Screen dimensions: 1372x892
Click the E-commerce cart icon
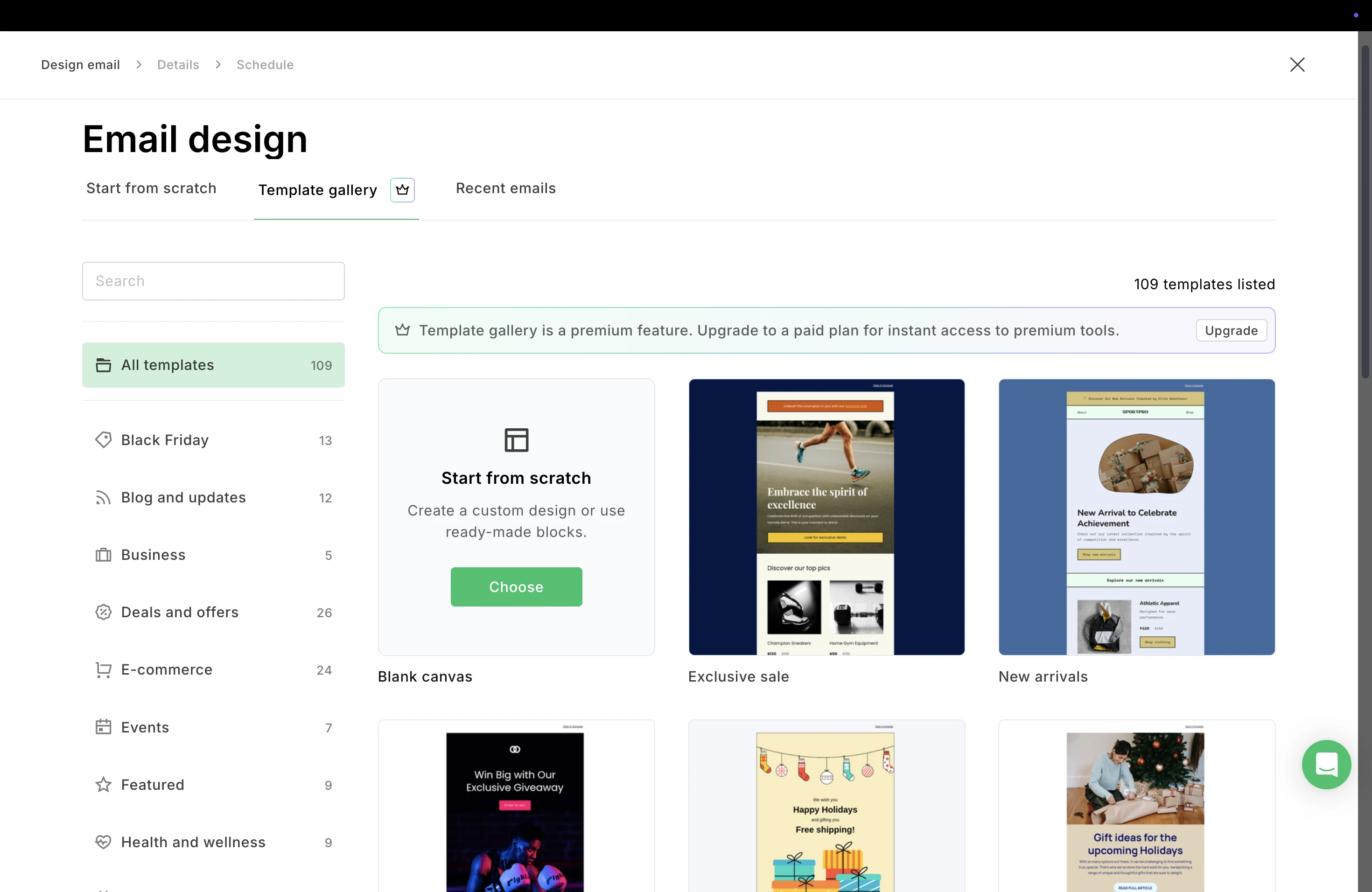(103, 669)
